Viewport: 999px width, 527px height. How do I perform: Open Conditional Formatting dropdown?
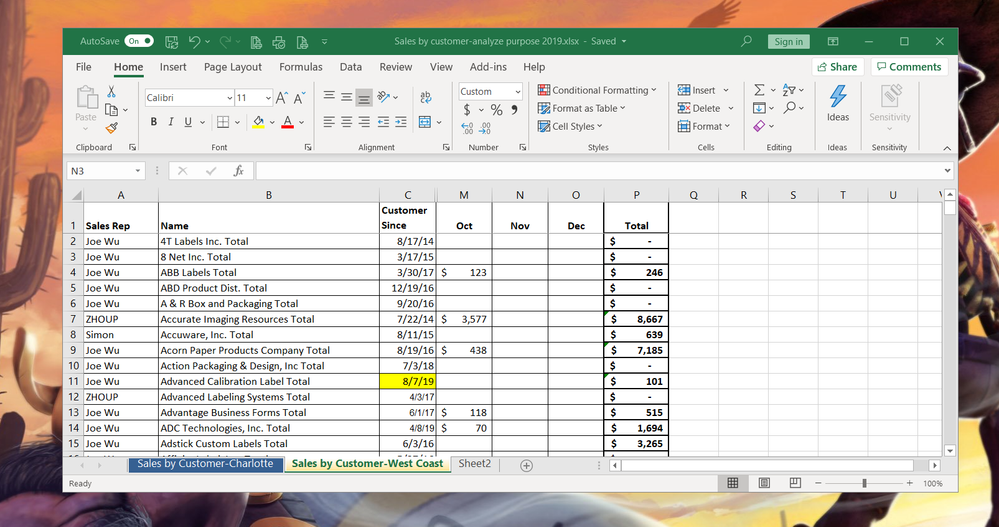pos(597,90)
